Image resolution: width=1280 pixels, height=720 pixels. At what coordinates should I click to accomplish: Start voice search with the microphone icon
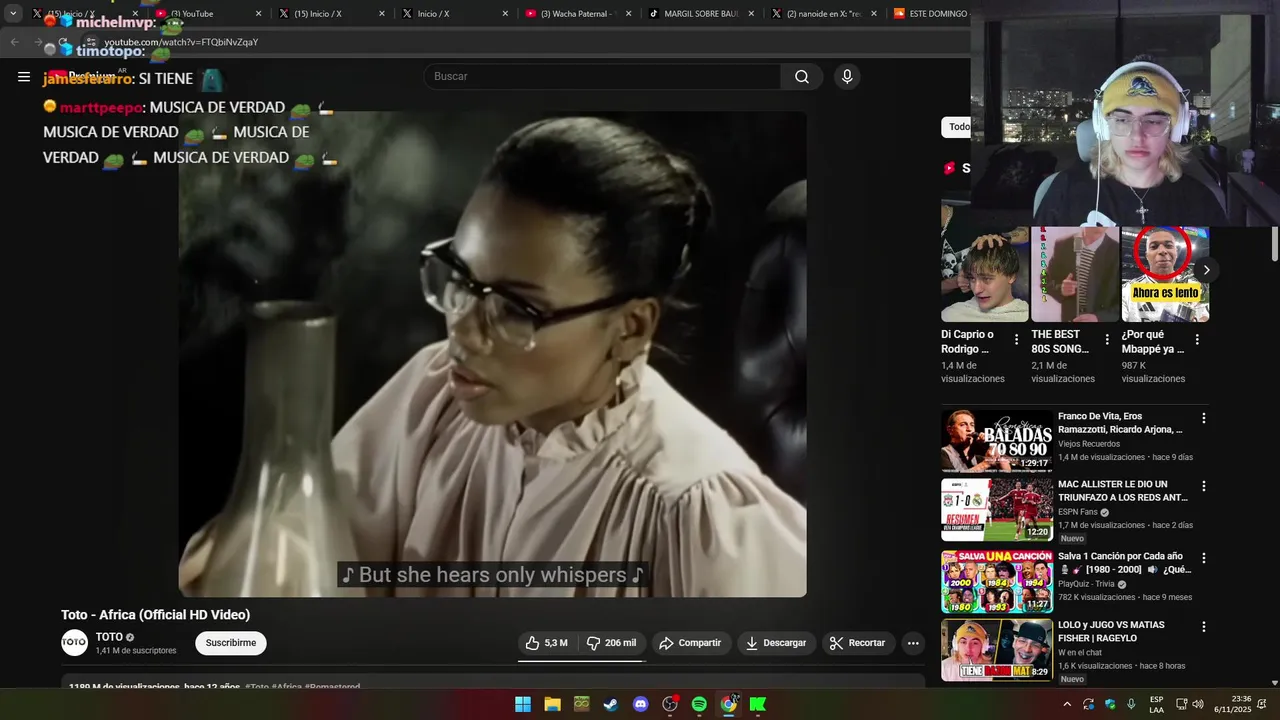pos(847,77)
